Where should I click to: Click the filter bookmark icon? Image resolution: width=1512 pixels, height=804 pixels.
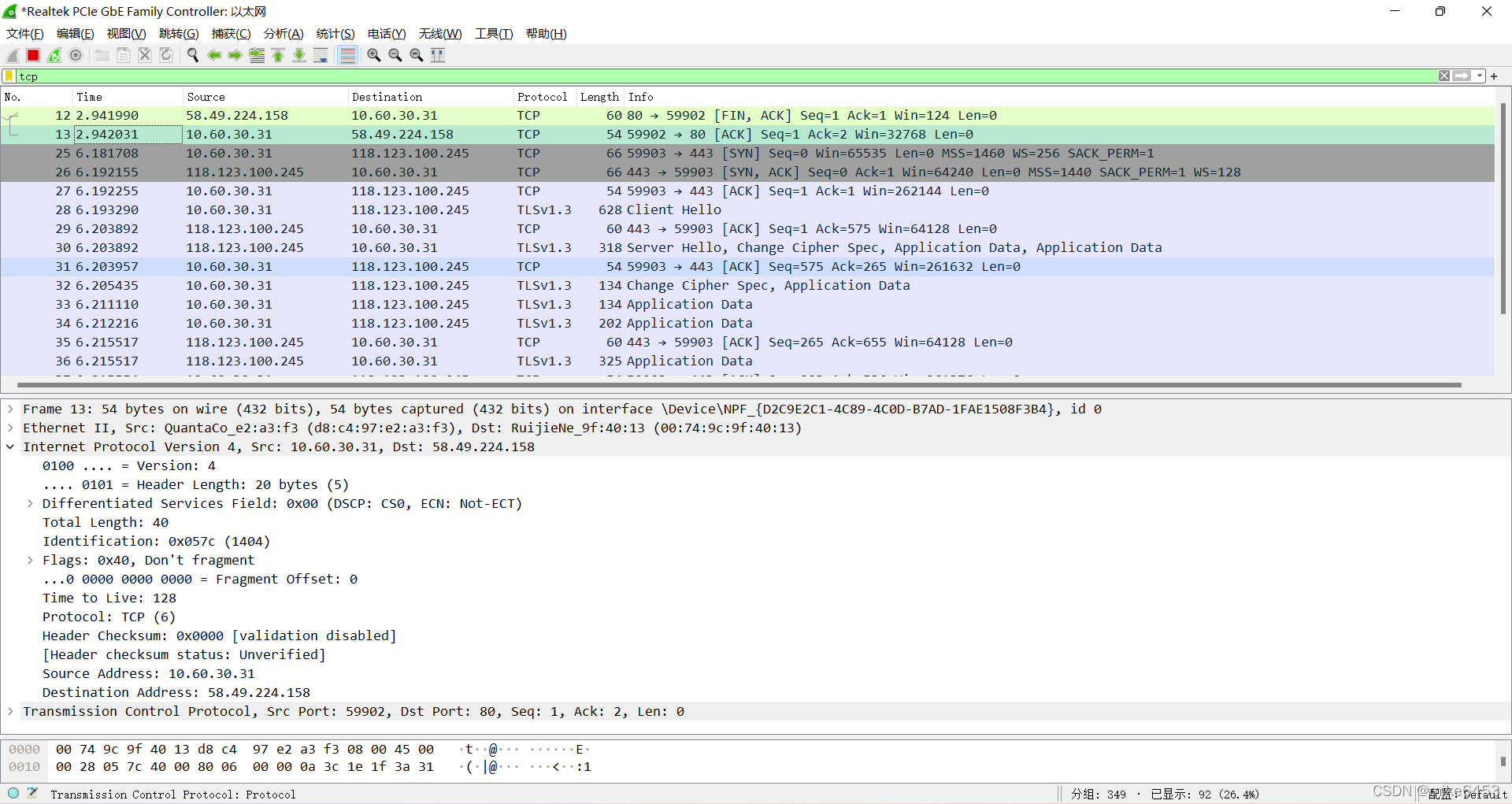point(9,76)
